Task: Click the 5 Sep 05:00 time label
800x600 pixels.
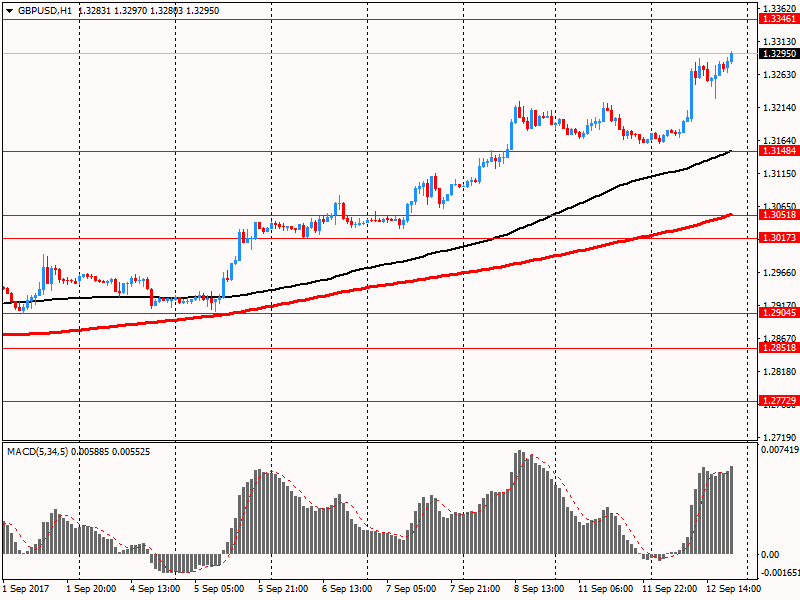Action: pyautogui.click(x=219, y=589)
